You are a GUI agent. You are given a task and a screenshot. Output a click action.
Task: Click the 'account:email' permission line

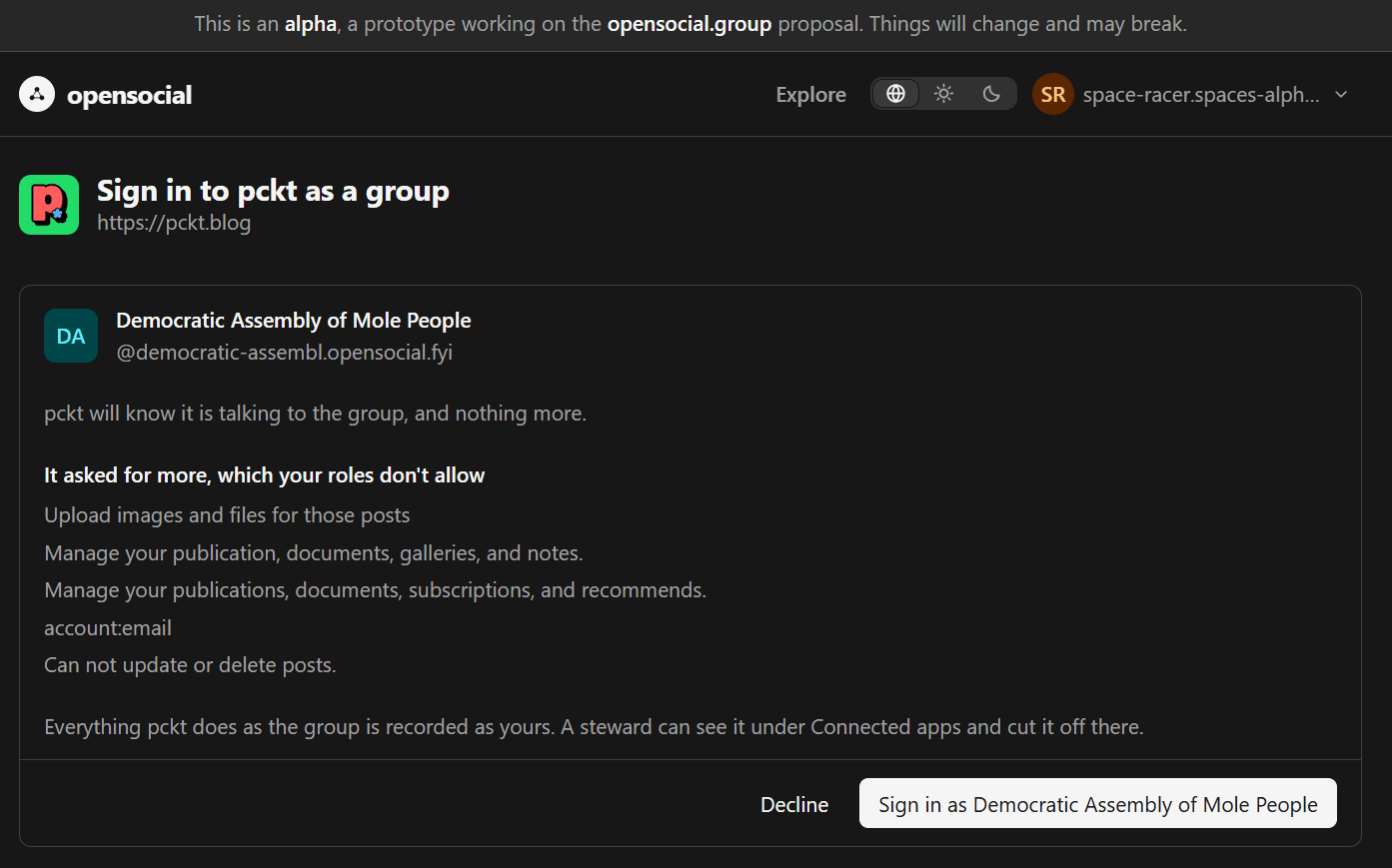point(108,628)
